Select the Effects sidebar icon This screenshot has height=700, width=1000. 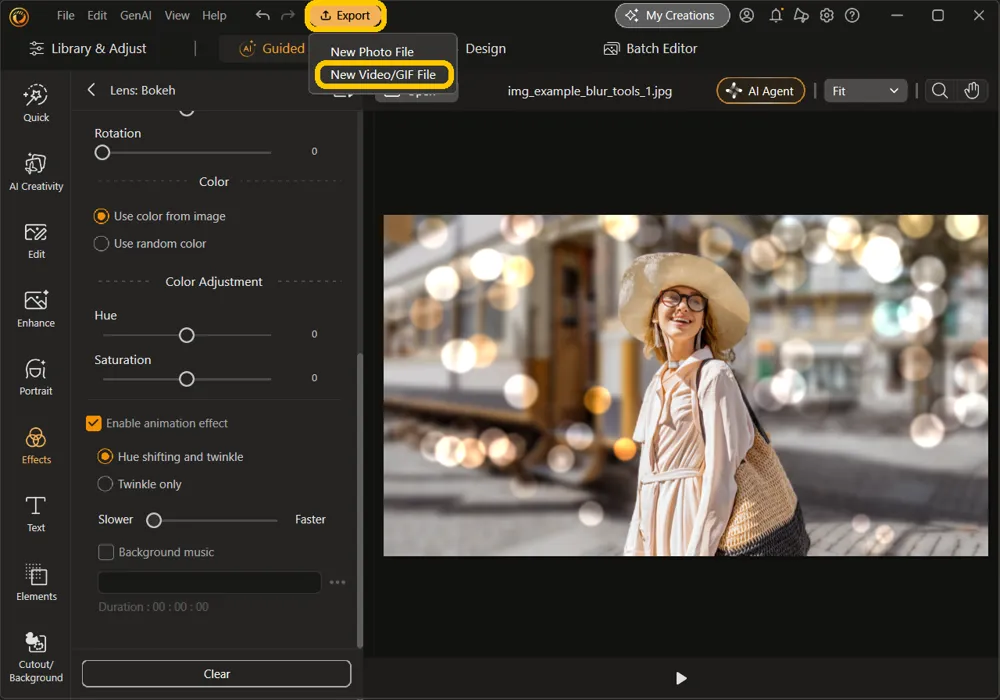[36, 446]
